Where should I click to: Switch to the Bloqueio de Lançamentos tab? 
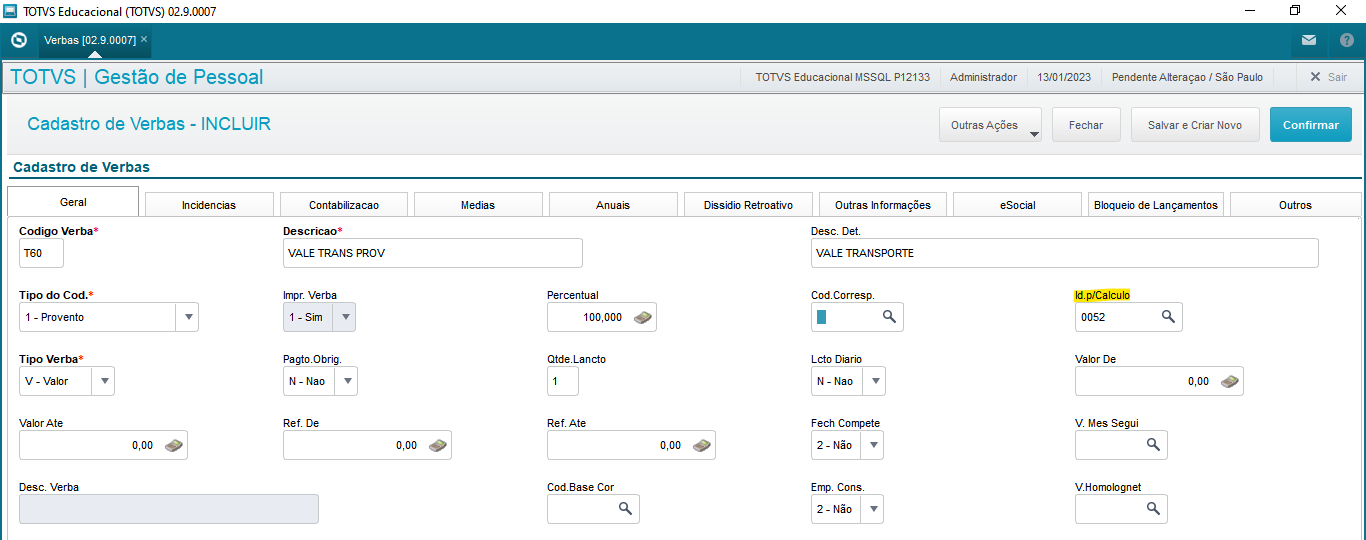click(1156, 205)
